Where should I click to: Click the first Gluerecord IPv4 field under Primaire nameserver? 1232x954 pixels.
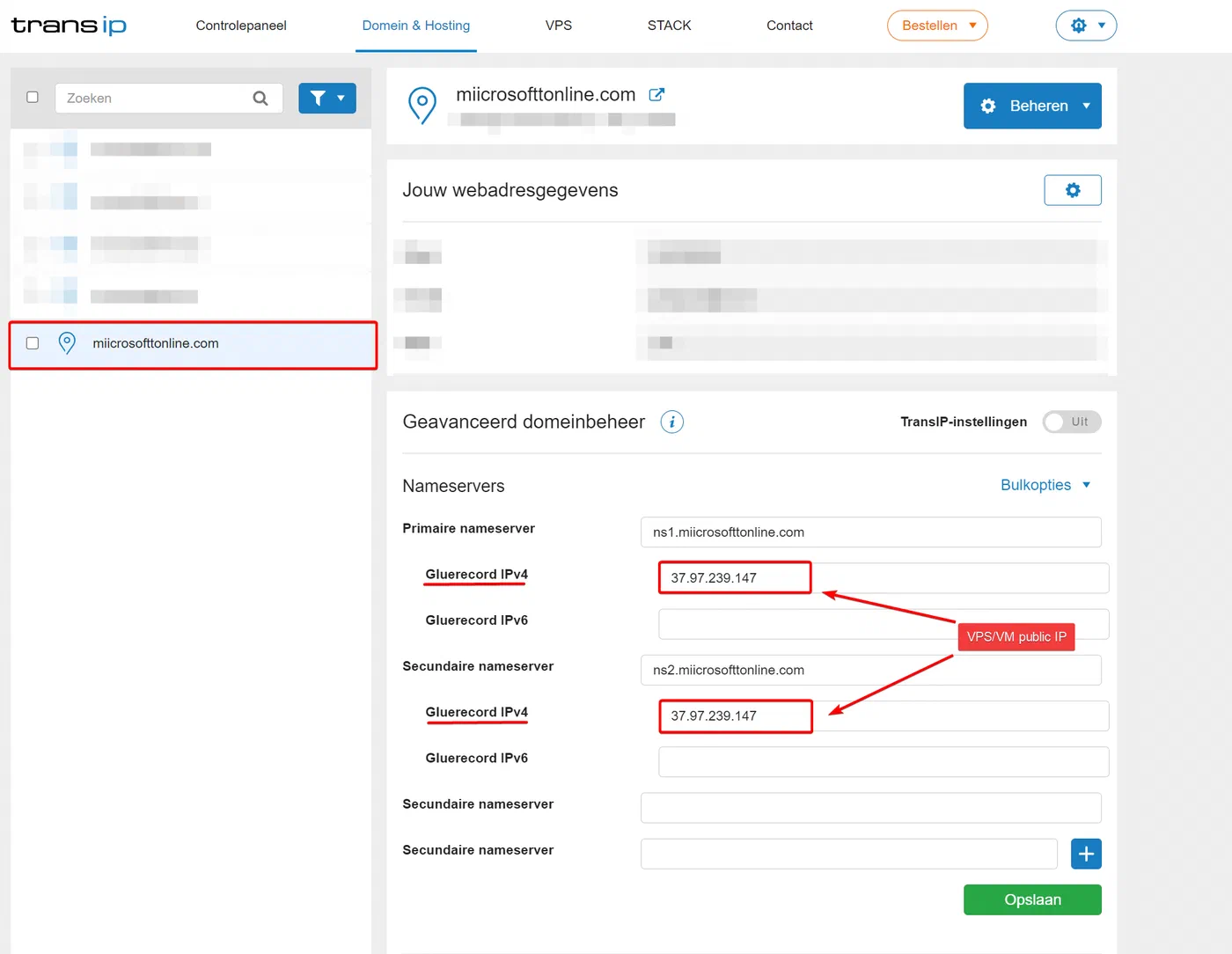tap(884, 578)
